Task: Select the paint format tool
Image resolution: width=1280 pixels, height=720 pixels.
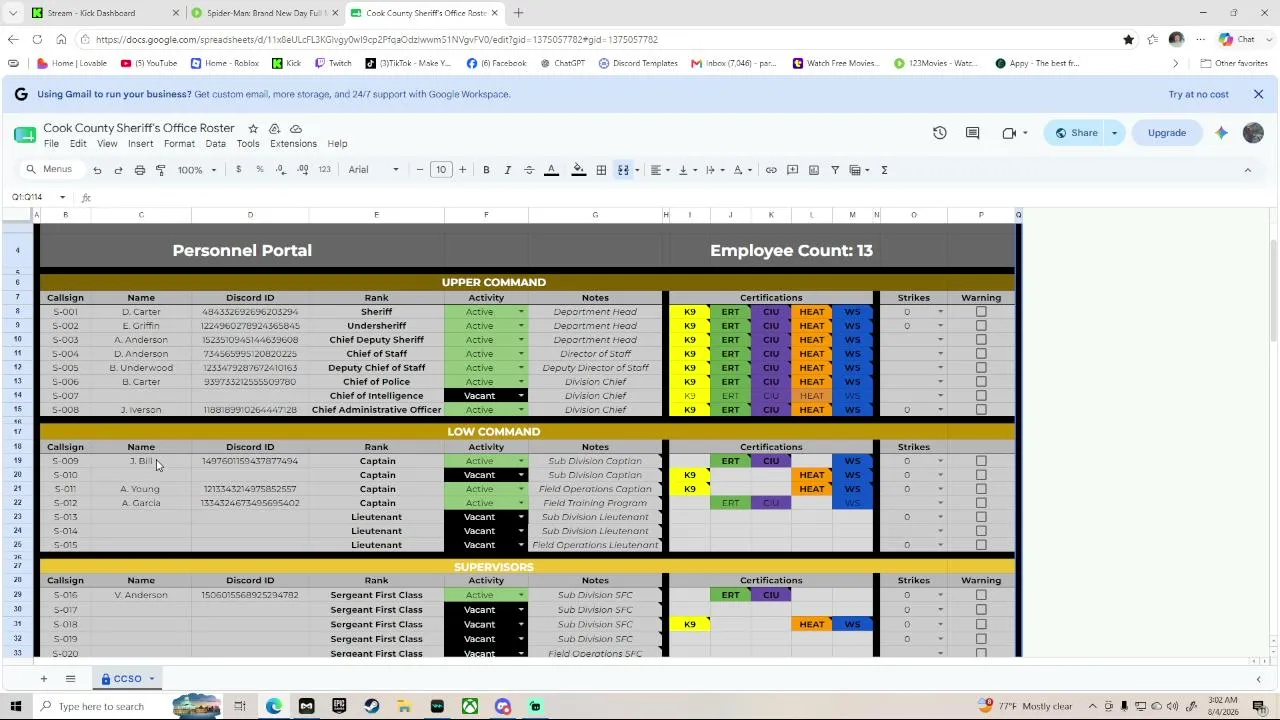Action: tap(161, 170)
